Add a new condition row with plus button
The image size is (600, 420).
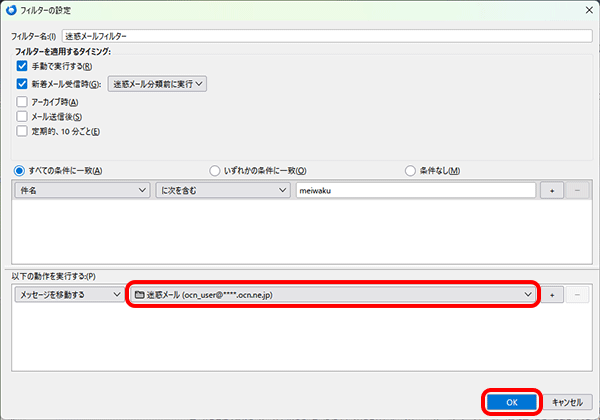point(551,190)
